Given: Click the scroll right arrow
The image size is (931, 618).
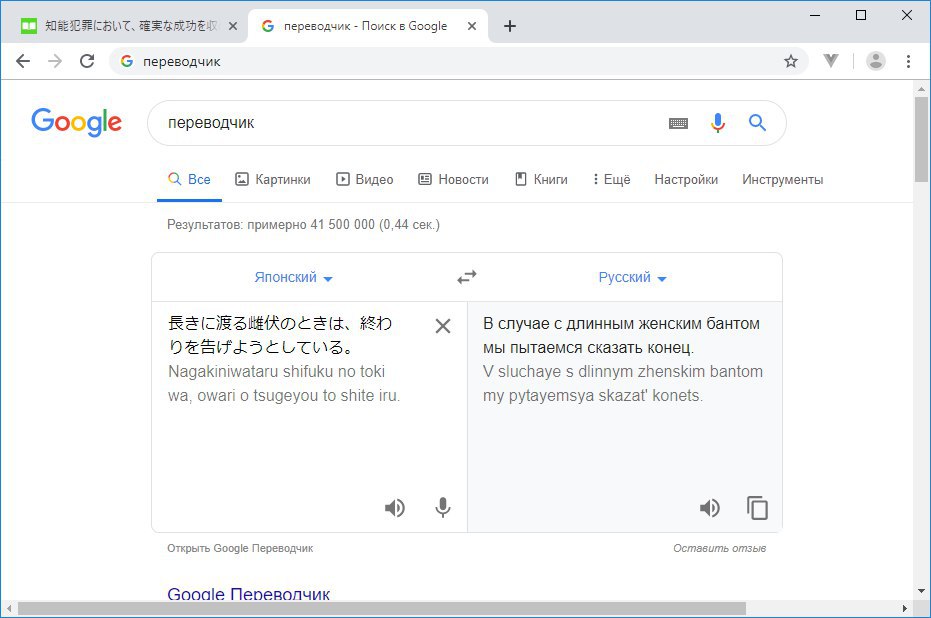Looking at the screenshot, I should [x=905, y=609].
